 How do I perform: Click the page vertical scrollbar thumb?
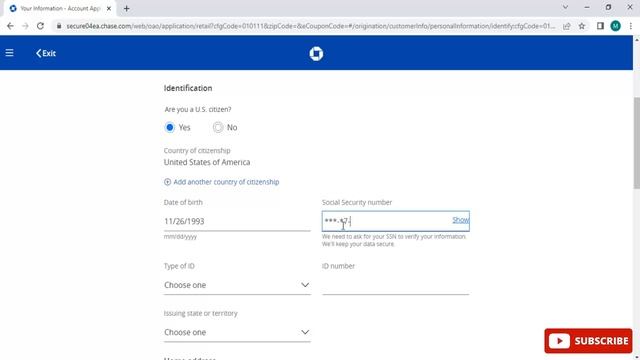pyautogui.click(x=636, y=143)
